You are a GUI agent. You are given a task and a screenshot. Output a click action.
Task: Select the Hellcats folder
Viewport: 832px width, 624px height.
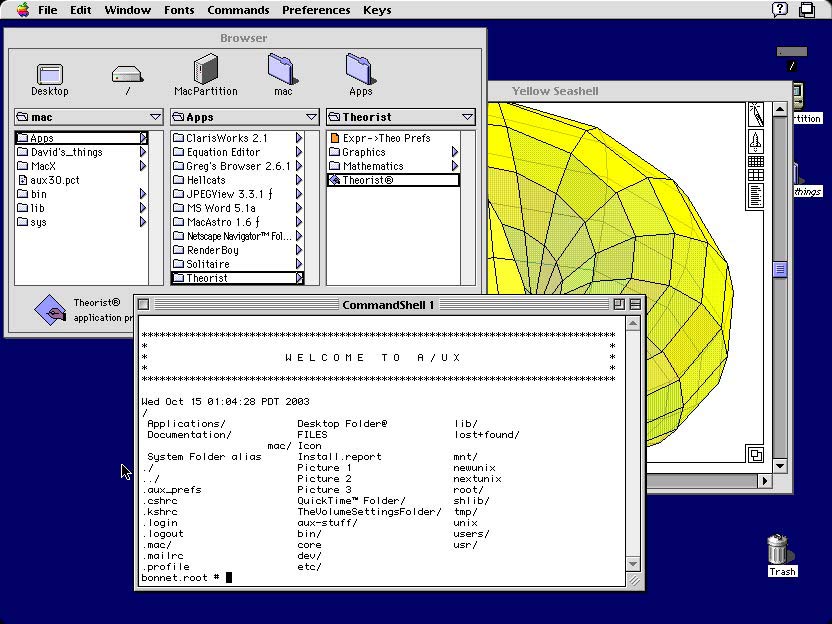point(200,180)
